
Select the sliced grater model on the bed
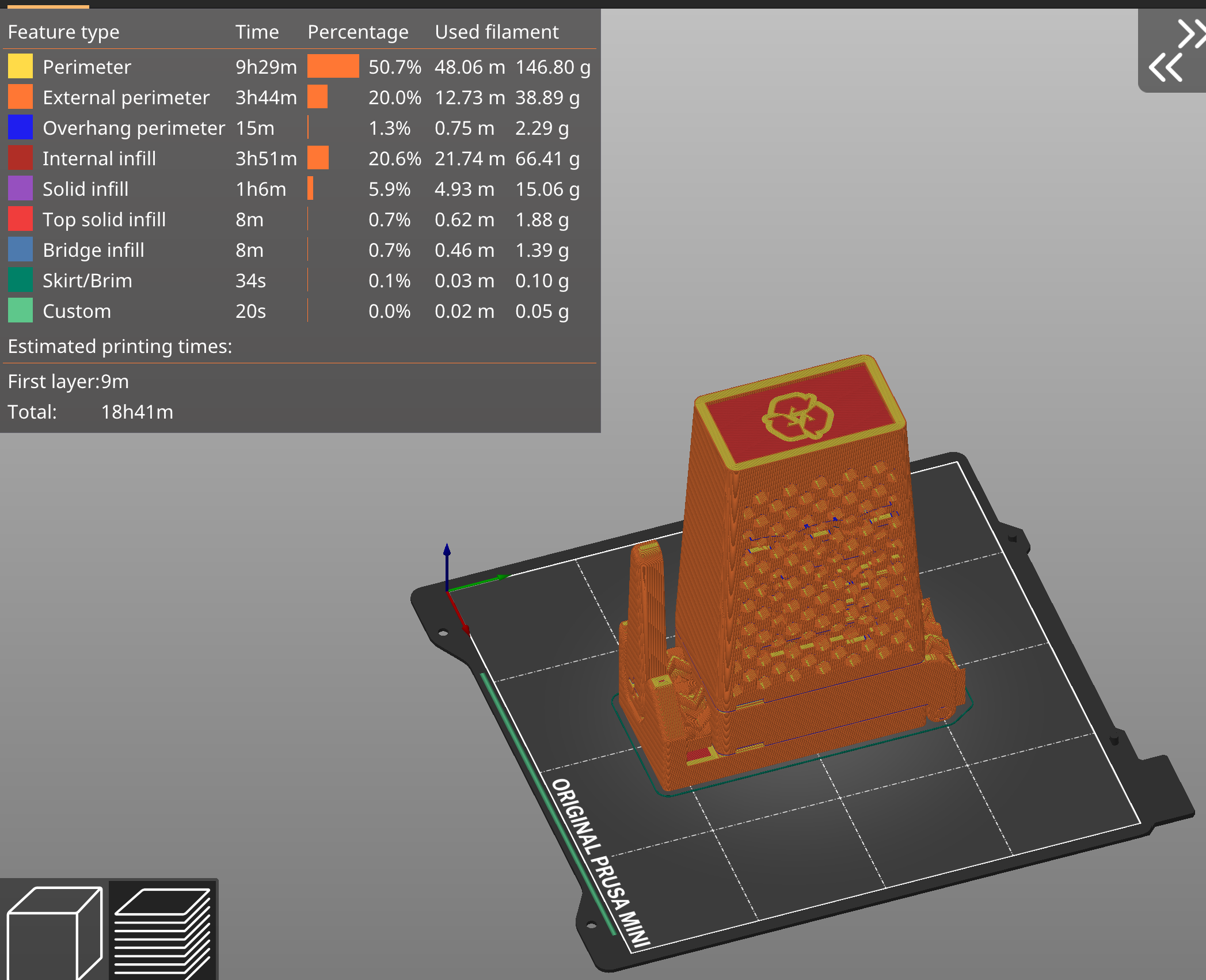793,577
